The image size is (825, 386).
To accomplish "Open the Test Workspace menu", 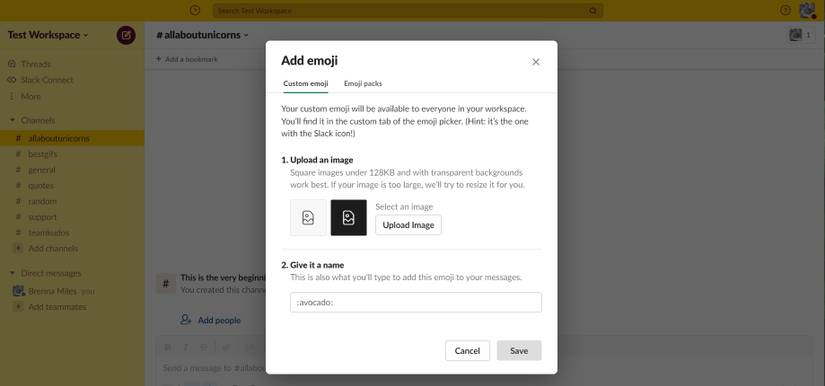I will click(x=48, y=35).
